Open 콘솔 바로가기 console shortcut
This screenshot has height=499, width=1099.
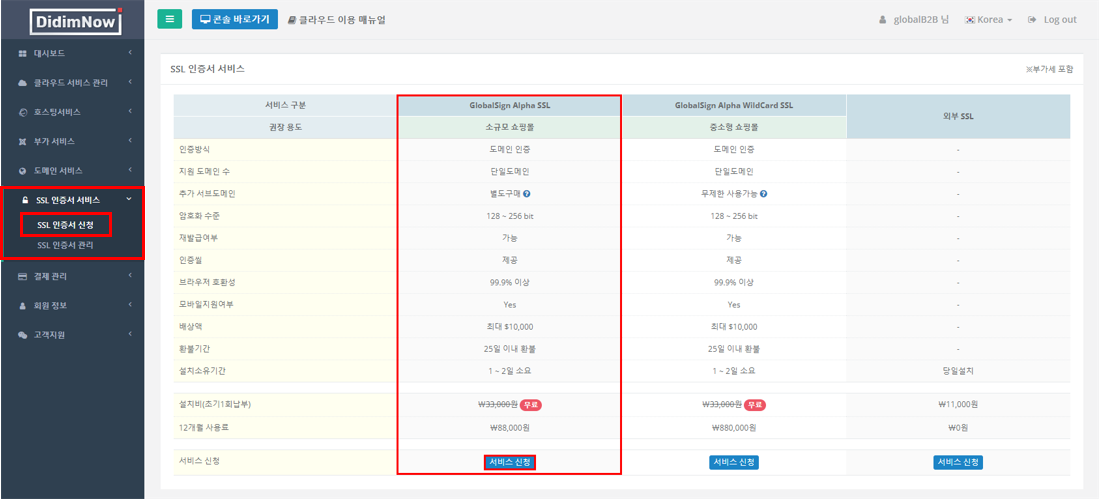coord(235,20)
